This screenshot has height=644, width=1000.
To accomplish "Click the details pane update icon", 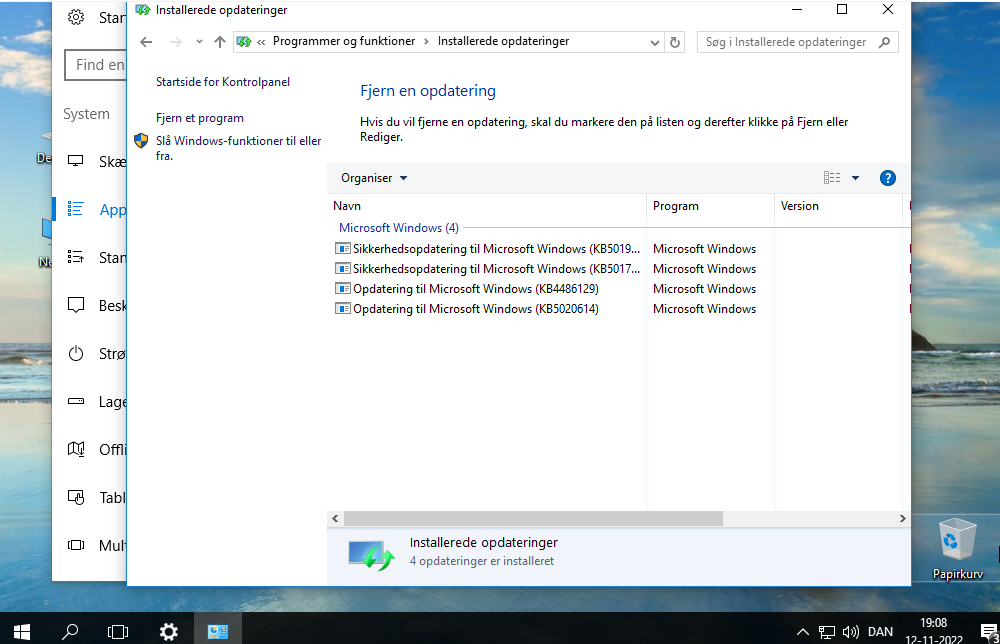I will click(371, 555).
